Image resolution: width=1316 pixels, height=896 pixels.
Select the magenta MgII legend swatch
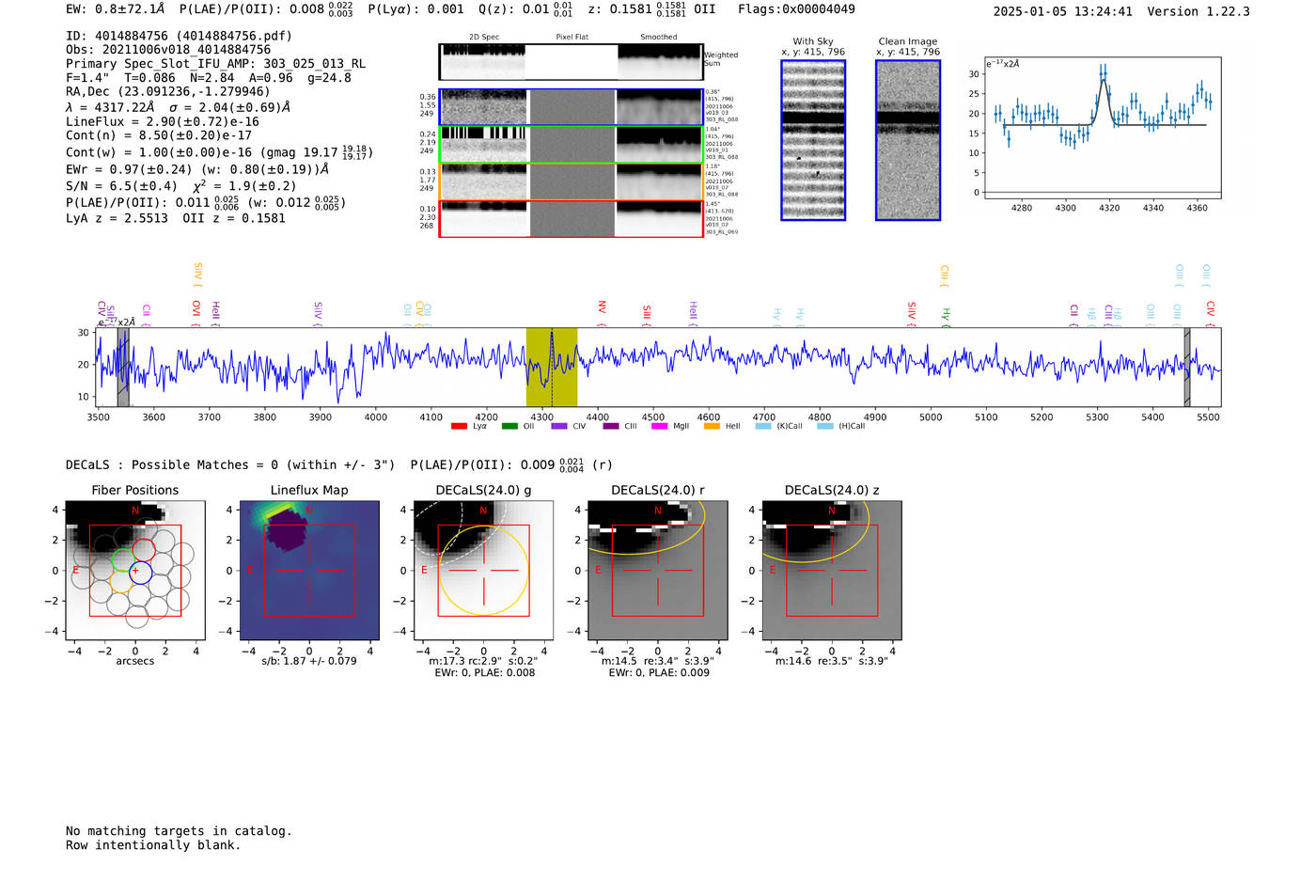coord(659,426)
